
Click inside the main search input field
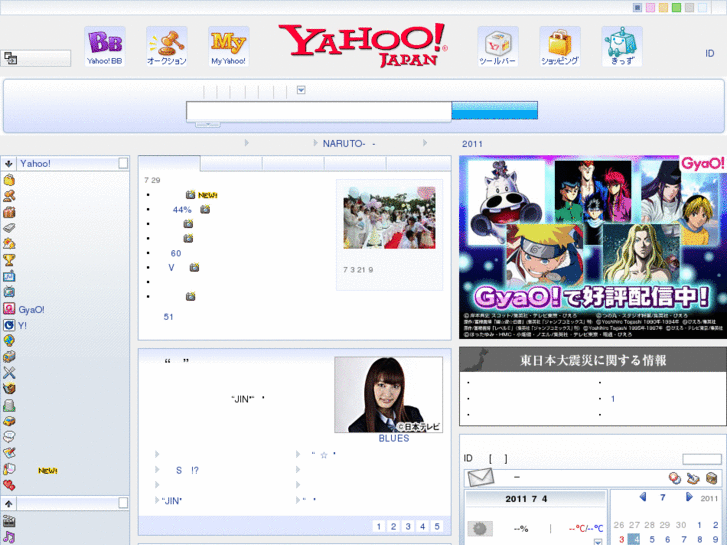(318, 110)
